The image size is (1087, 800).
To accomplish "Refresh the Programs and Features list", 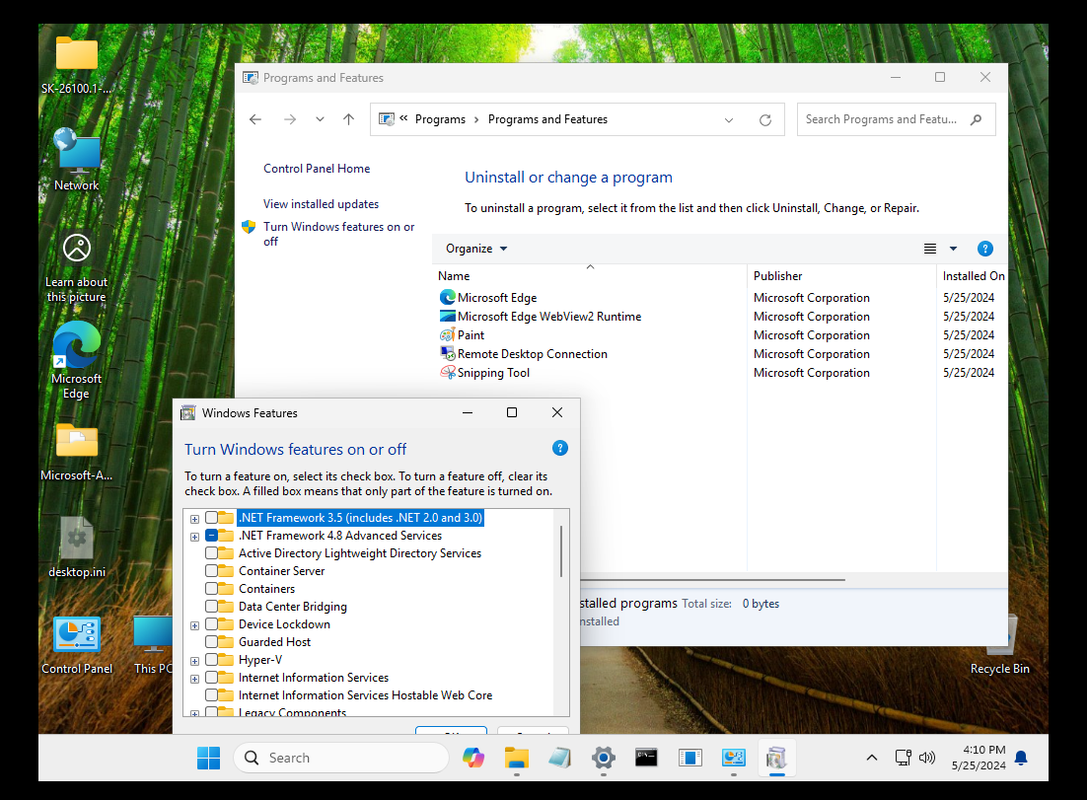I will pos(765,120).
